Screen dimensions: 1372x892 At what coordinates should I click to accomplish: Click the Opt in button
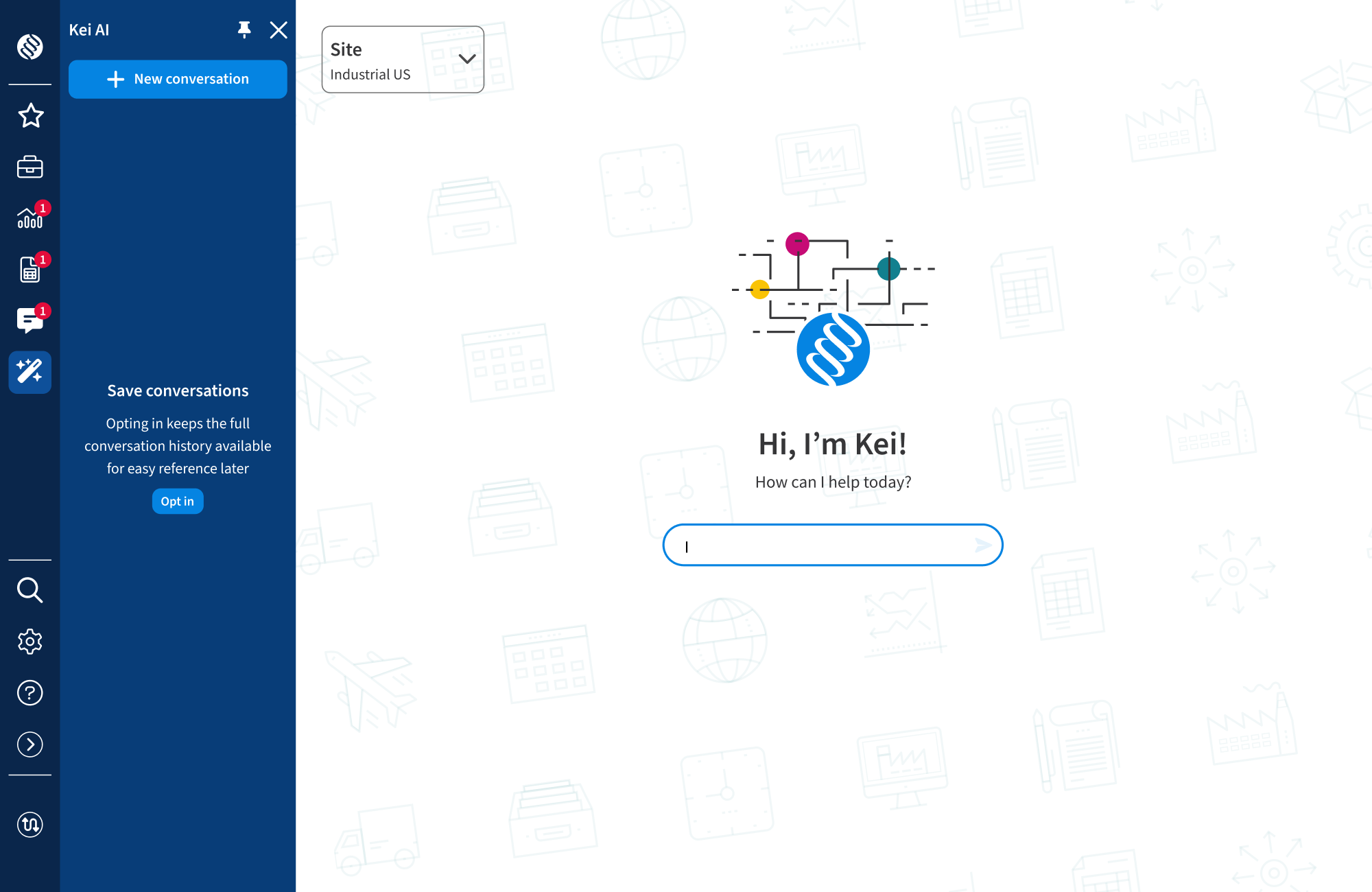click(x=178, y=501)
